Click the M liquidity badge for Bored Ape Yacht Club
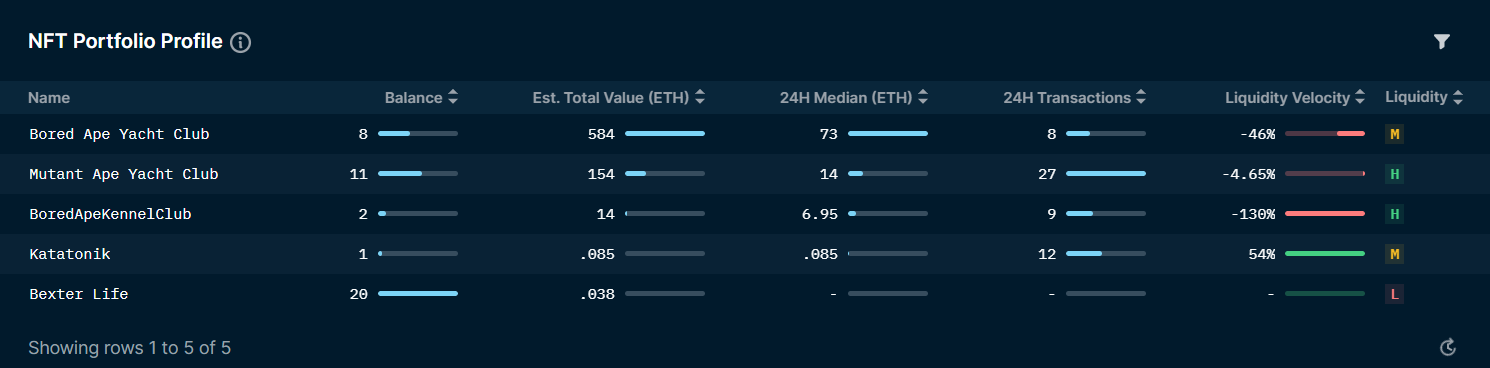The height and width of the screenshot is (368, 1490). pyautogui.click(x=1394, y=134)
